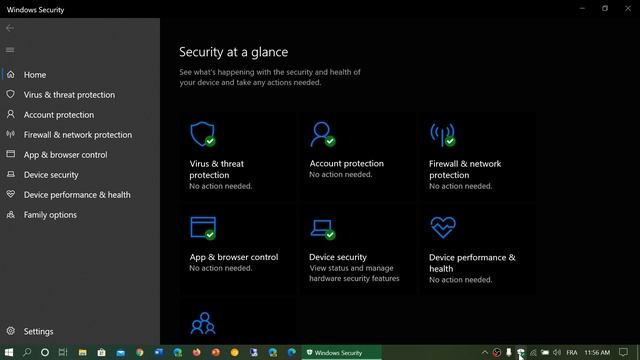The height and width of the screenshot is (360, 640).
Task: Click Windows Security taskbar button
Action: click(342, 352)
